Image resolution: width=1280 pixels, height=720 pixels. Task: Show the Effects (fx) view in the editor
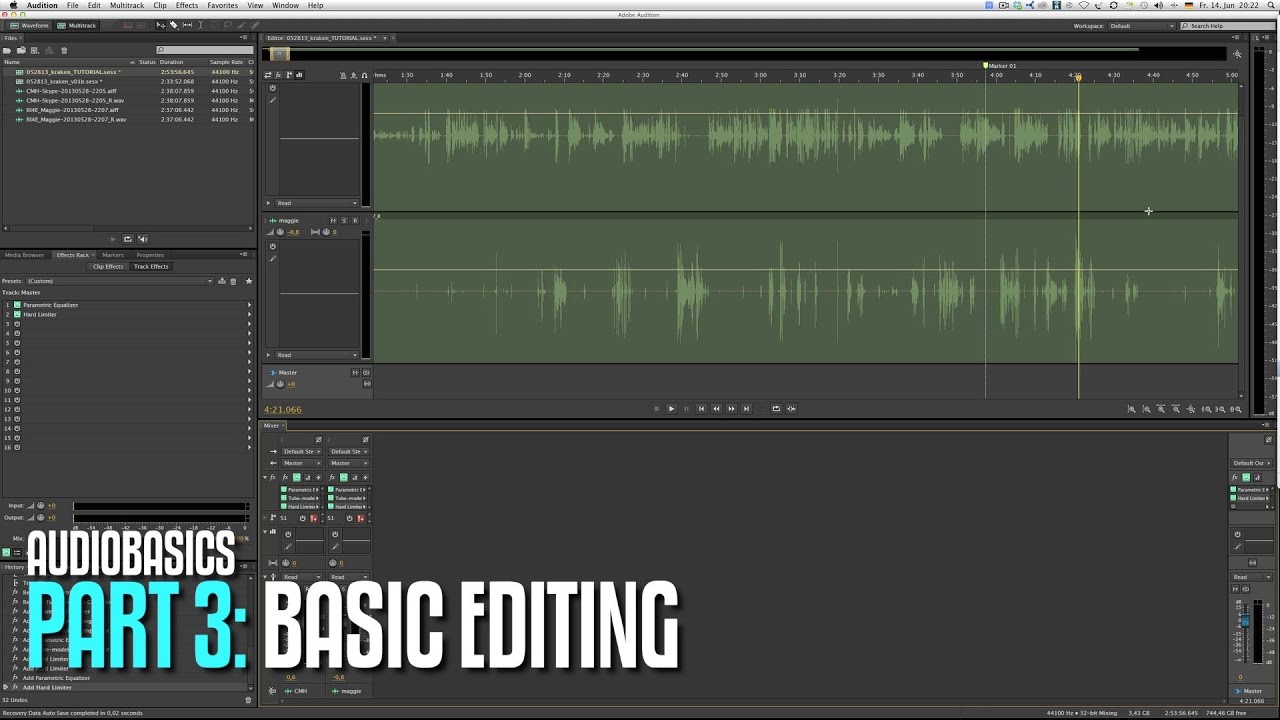coord(278,75)
